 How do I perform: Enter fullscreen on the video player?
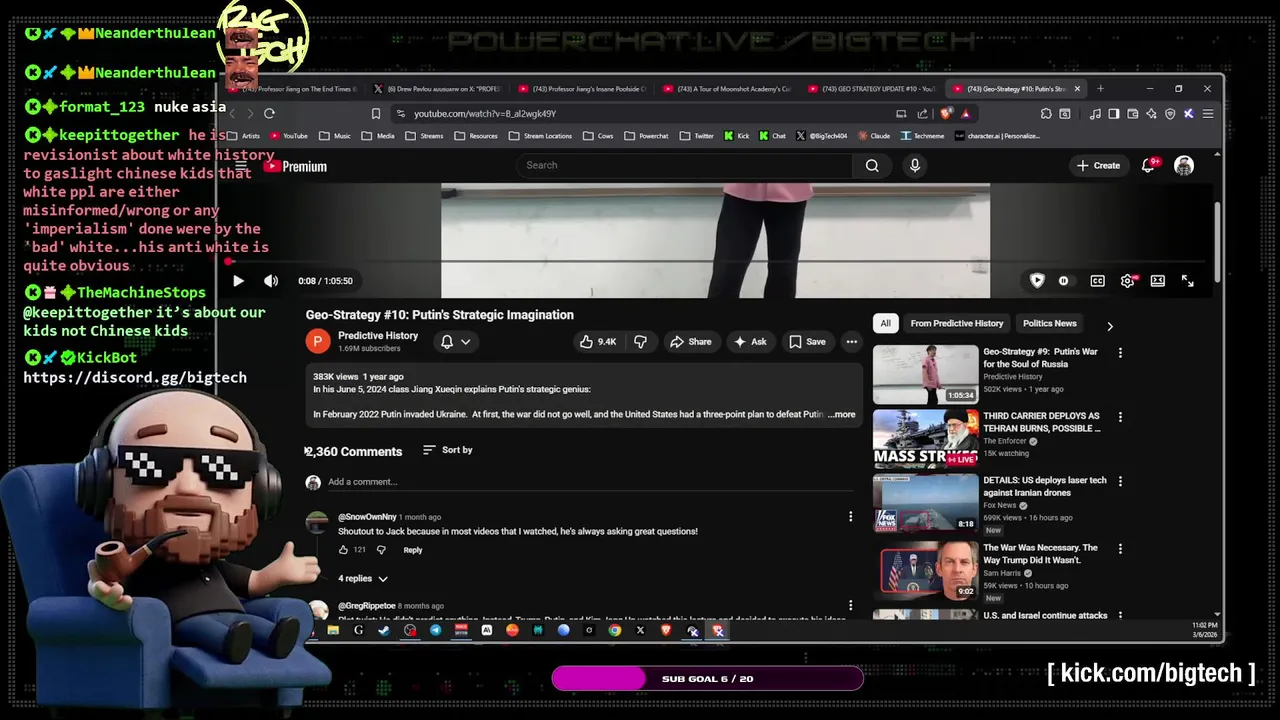click(1187, 281)
